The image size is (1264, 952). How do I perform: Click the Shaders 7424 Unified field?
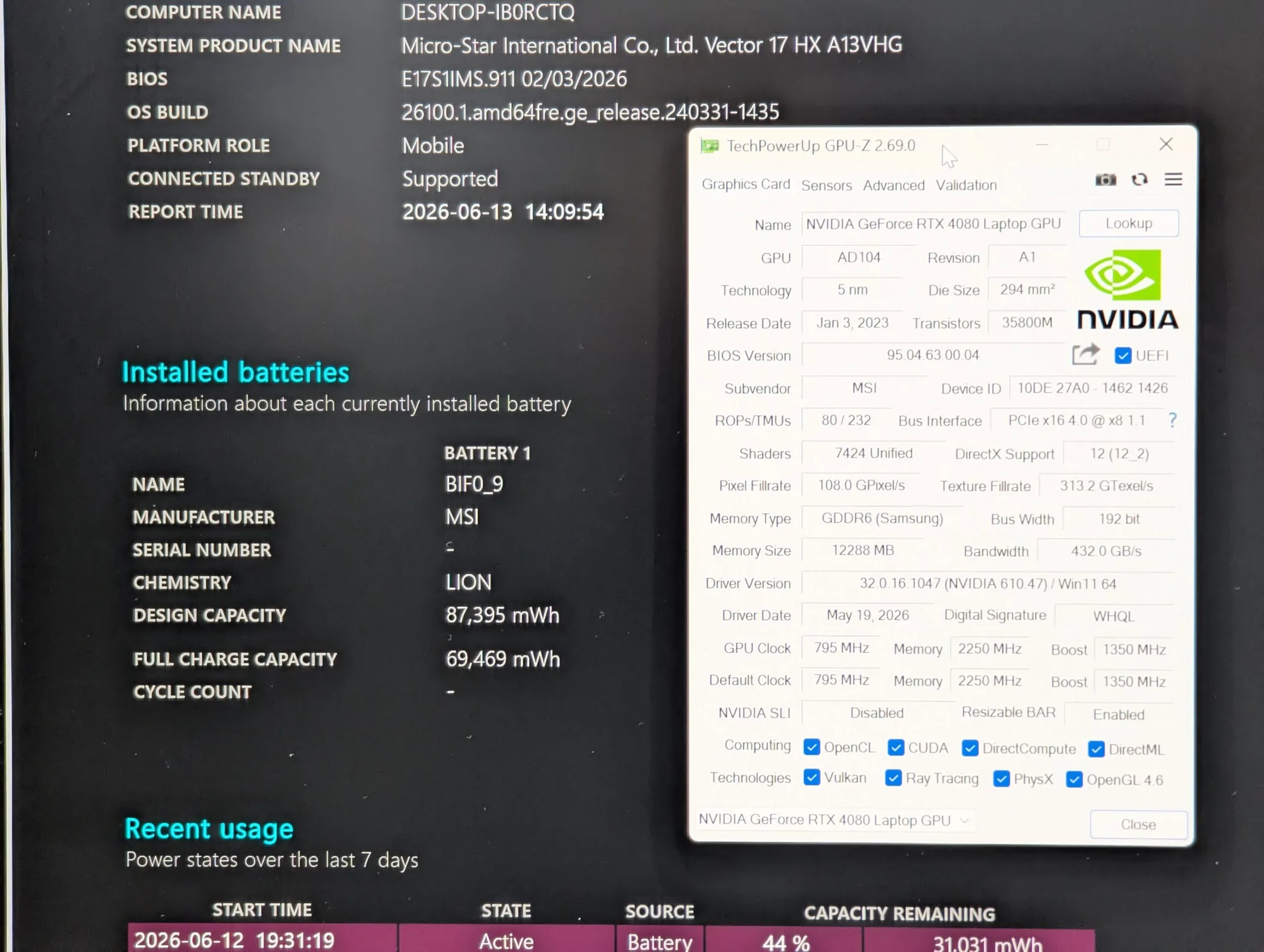(873, 453)
